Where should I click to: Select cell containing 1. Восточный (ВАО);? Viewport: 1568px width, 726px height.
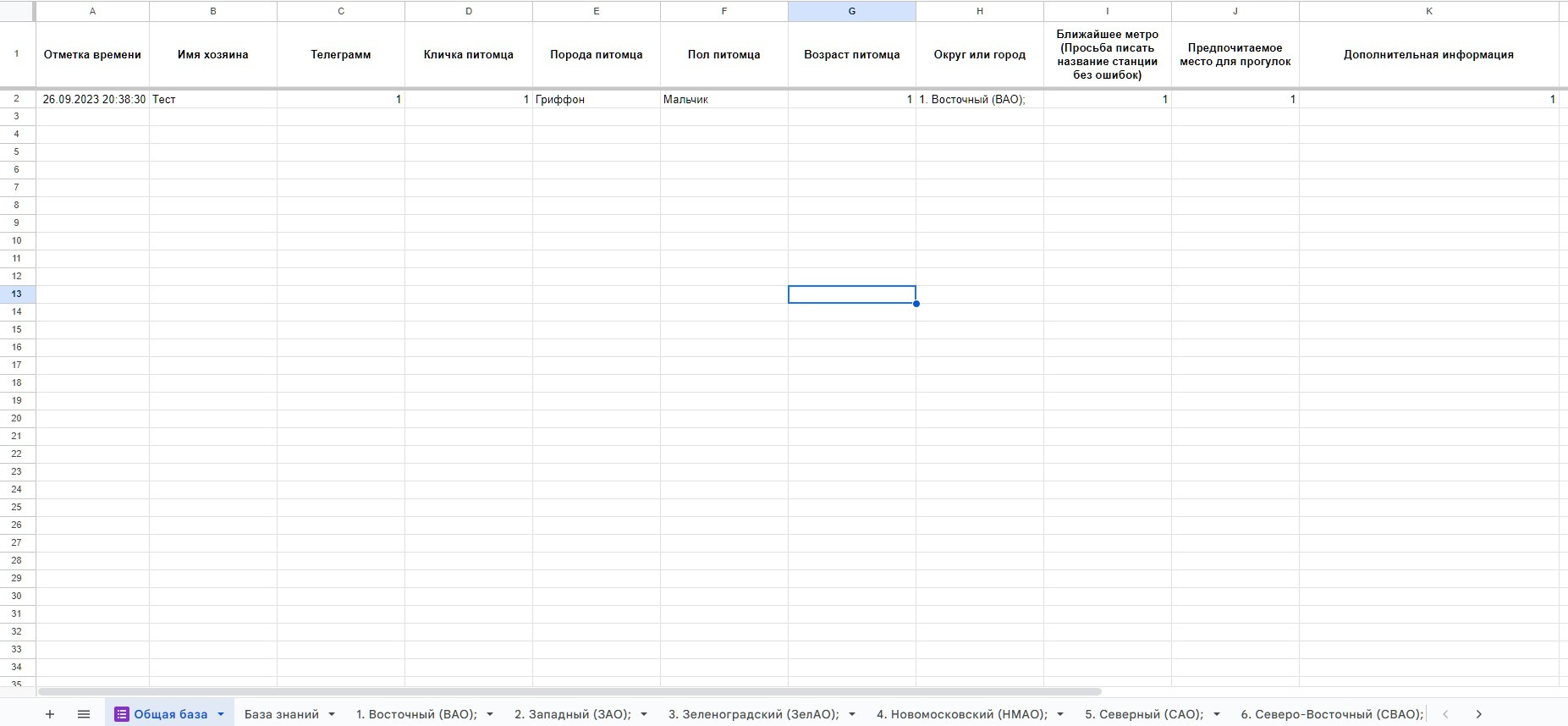(980, 99)
